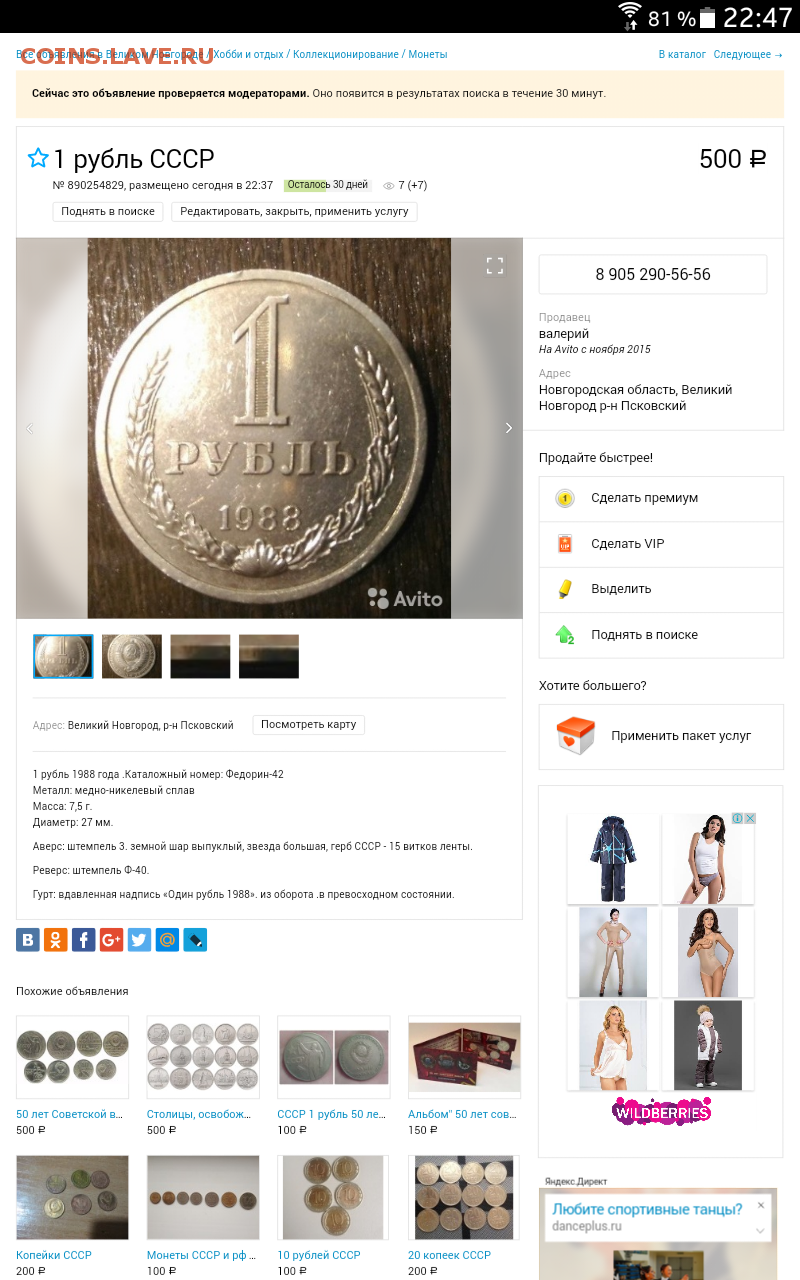This screenshot has height=1280, width=800.
Task: Go to the Следующее listing link
Action: click(748, 54)
